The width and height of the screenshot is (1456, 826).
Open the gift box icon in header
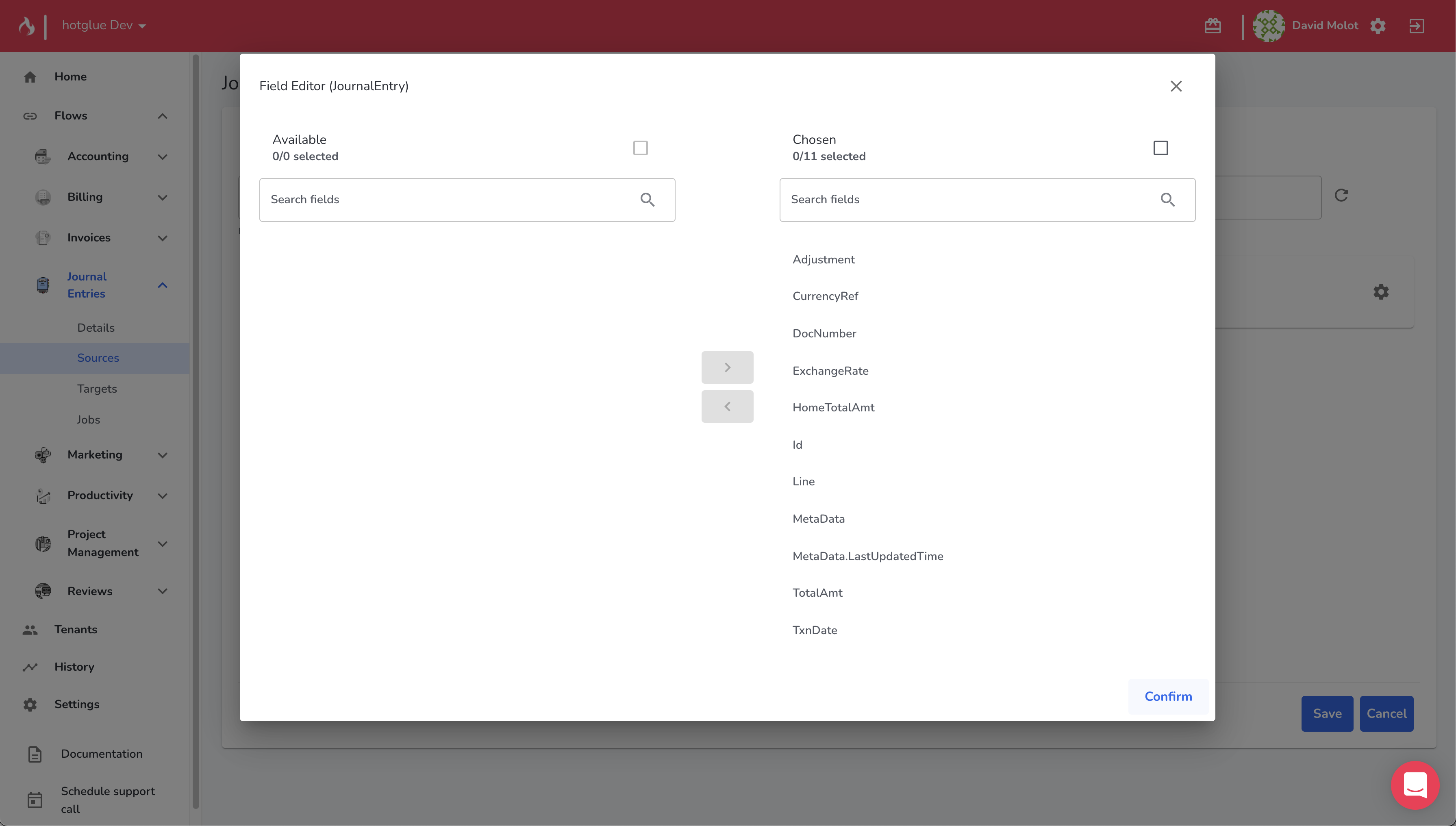coord(1213,26)
